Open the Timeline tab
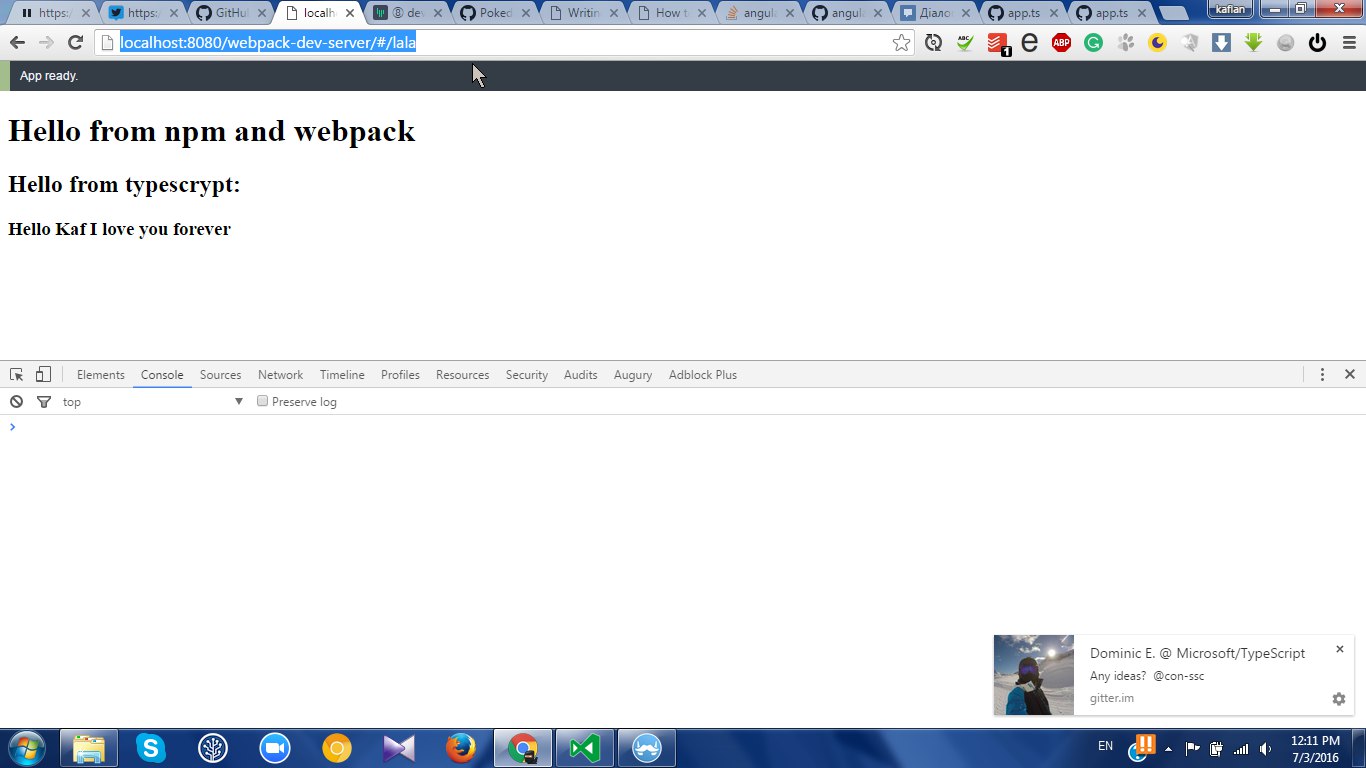The image size is (1366, 768). (x=342, y=375)
